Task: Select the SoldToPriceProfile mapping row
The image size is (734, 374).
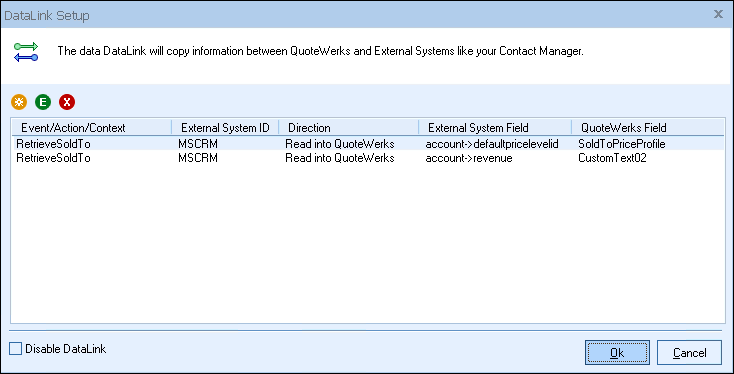Action: (368, 144)
